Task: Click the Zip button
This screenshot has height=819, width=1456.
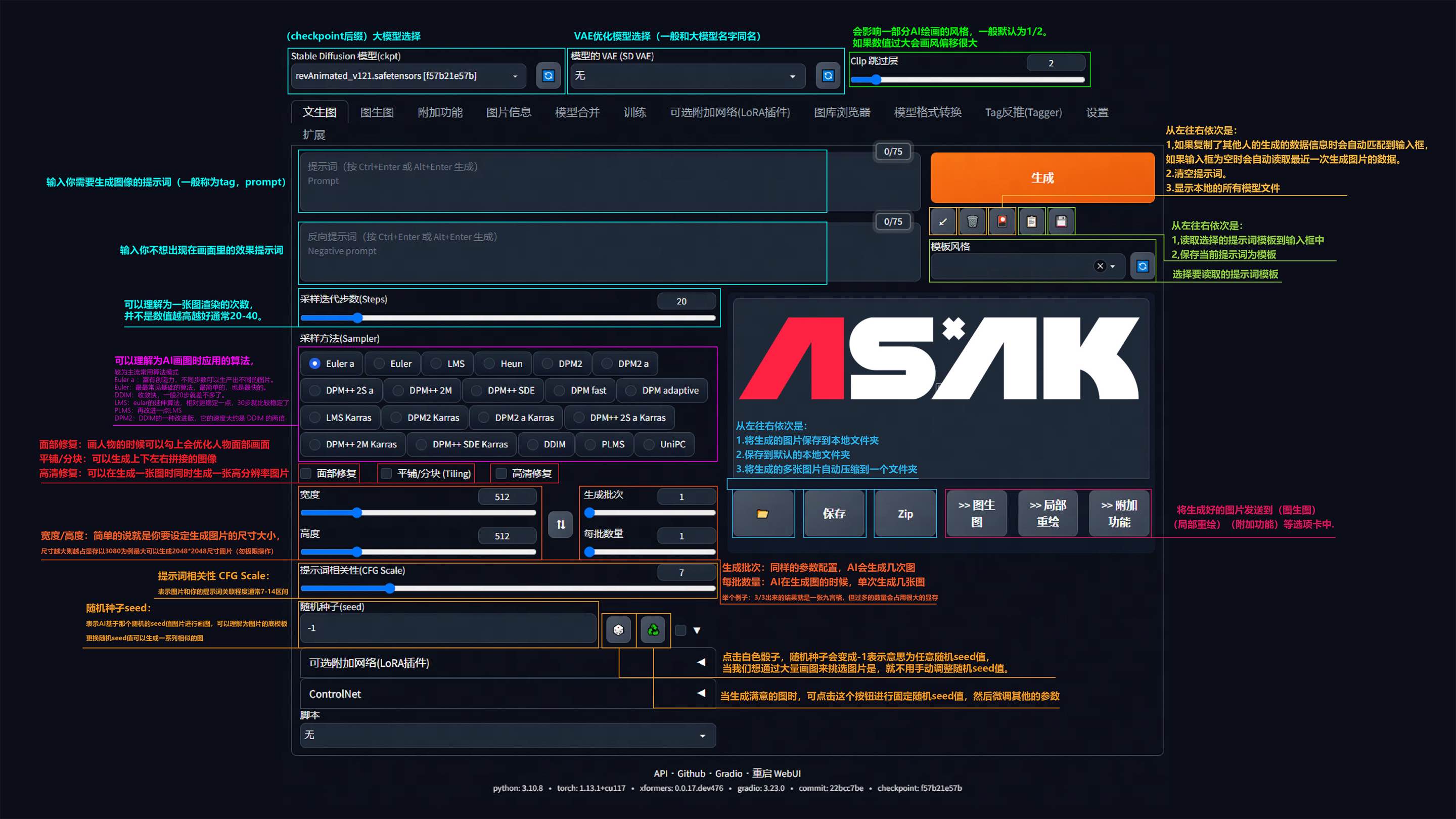Action: tap(905, 513)
